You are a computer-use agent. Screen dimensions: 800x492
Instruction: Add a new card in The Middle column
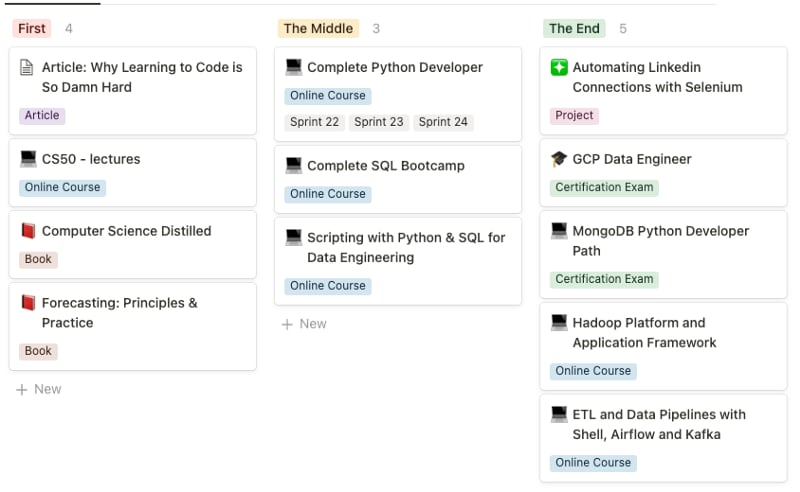(x=304, y=324)
